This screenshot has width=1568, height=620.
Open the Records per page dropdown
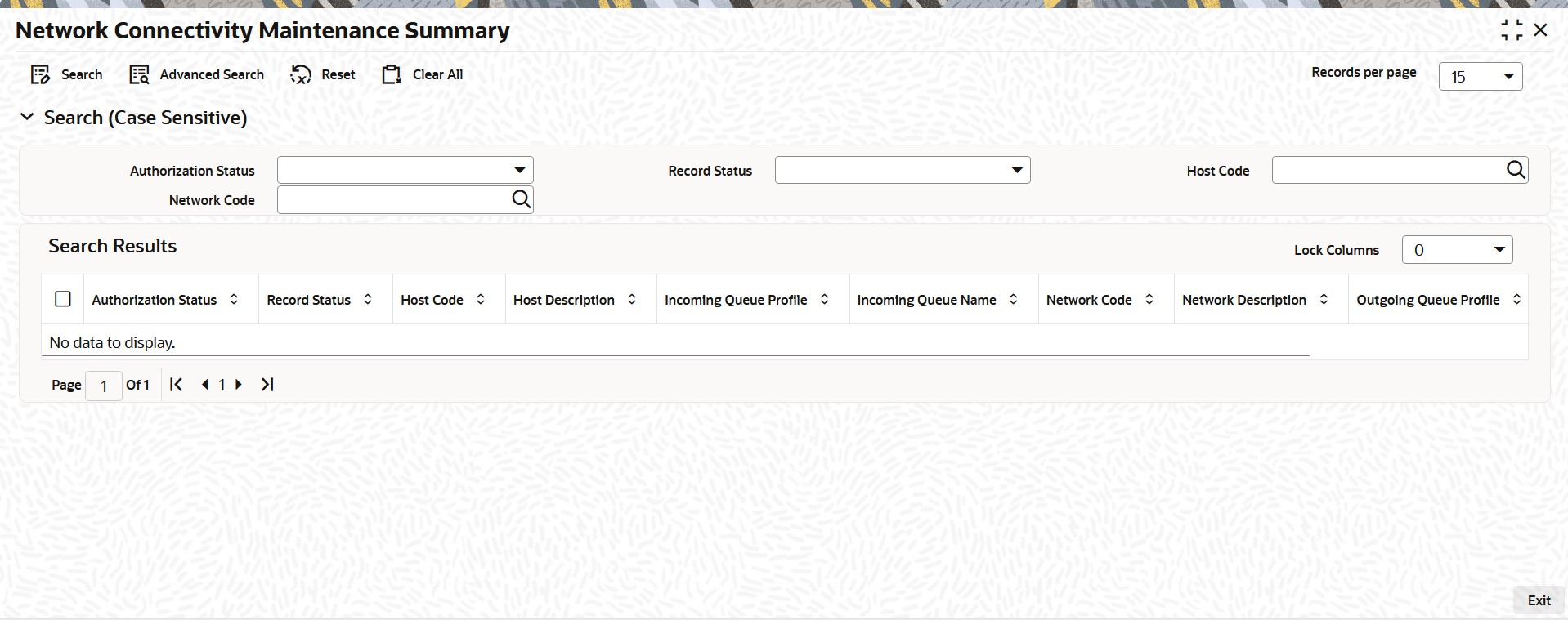tap(1481, 76)
